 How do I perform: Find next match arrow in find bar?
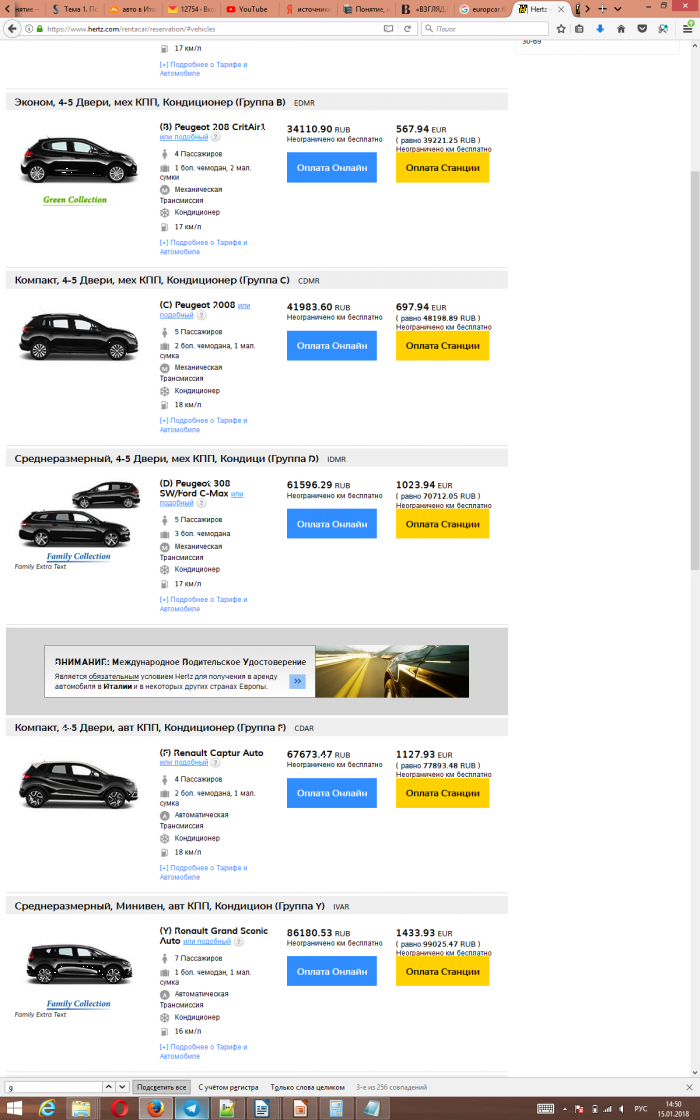[x=122, y=1086]
